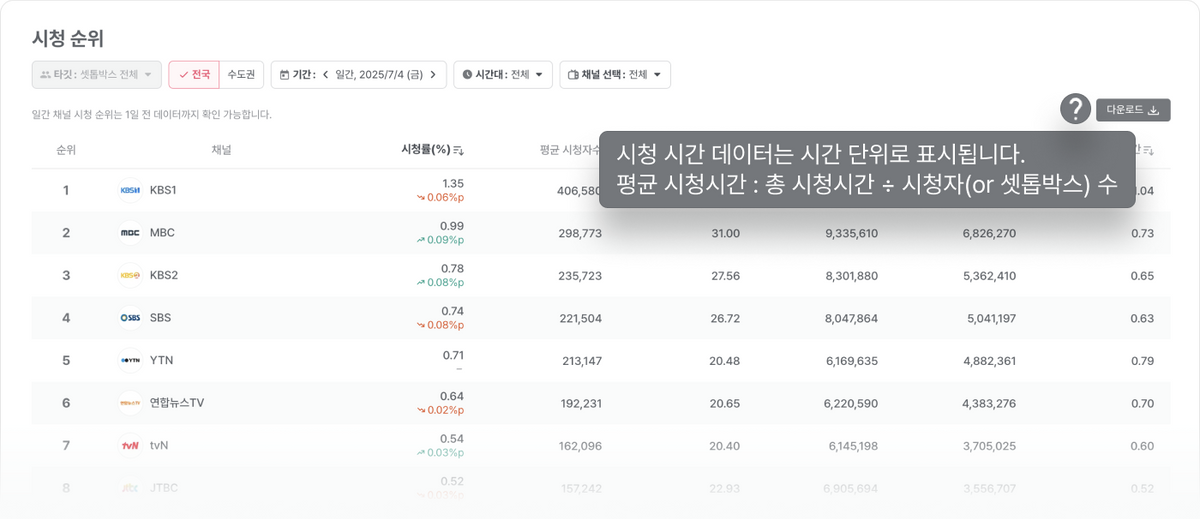Open the 타깃: 셋톱박스 전체 dropdown
Screen dimensions: 1200x519
click(x=96, y=75)
